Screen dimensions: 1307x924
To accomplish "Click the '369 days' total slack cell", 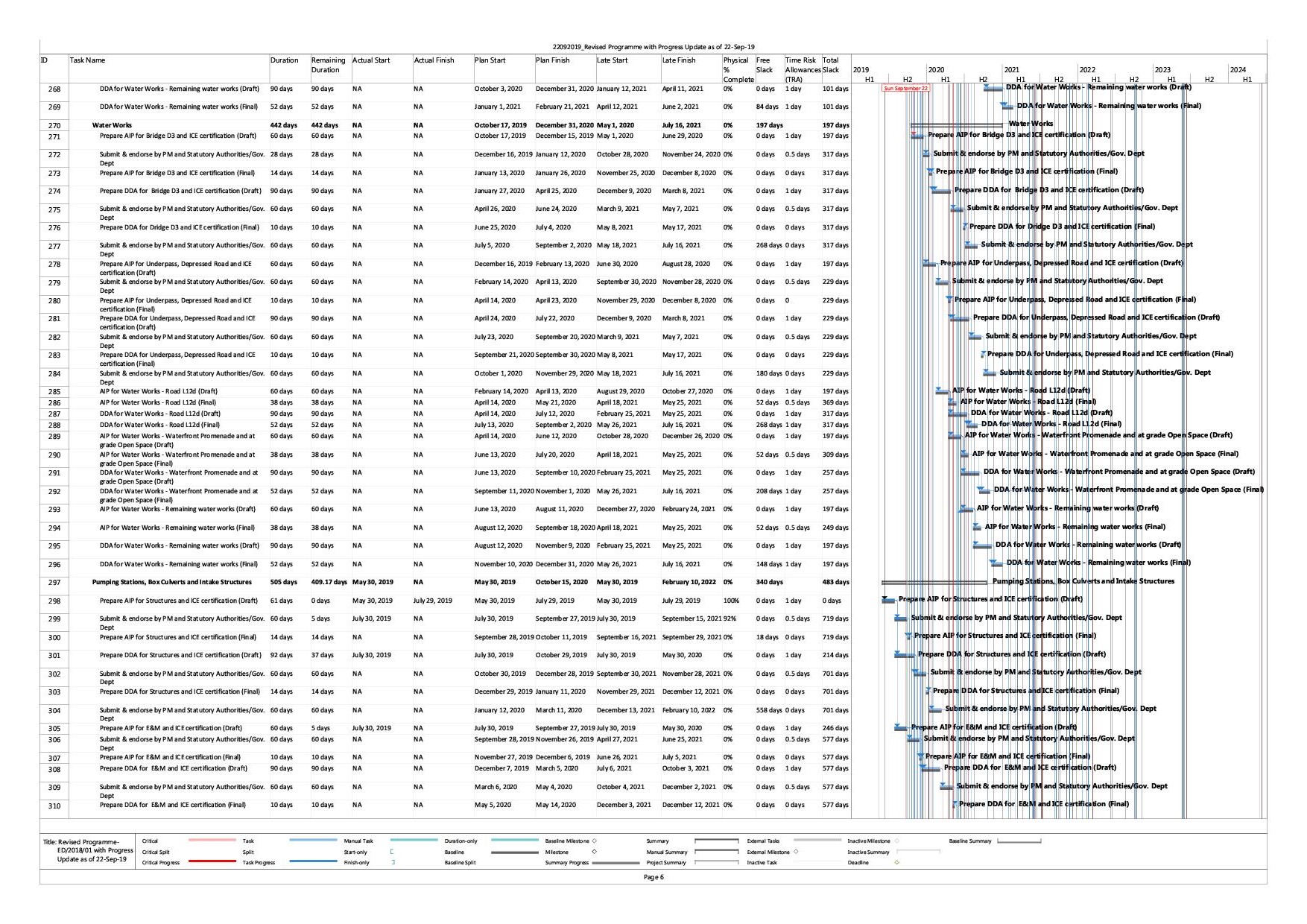I will click(x=835, y=402).
